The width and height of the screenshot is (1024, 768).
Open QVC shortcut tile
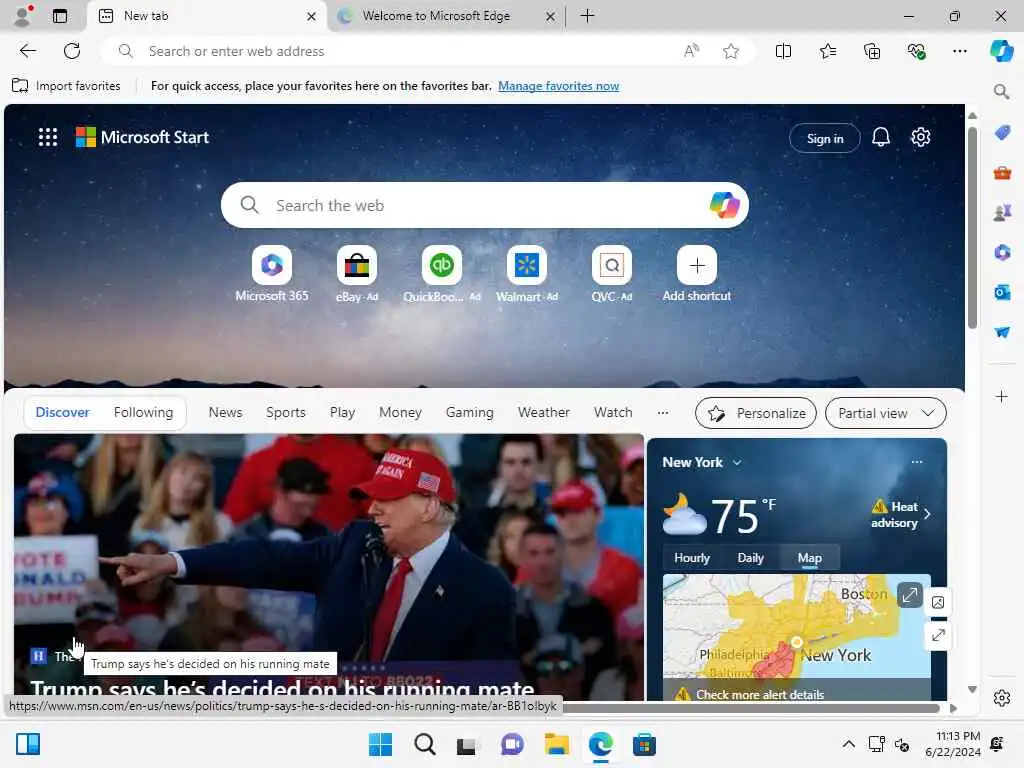pos(611,265)
